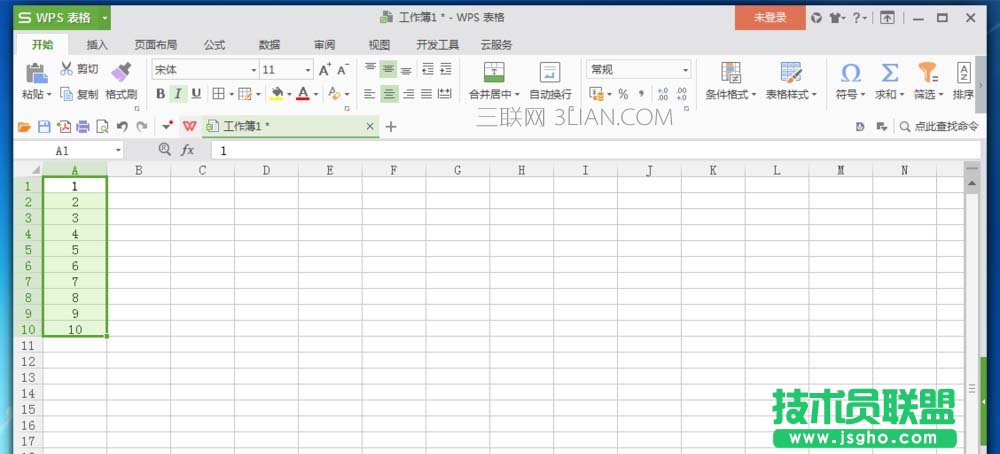The image size is (1000, 454).
Task: Open a file with the folder icon
Action: click(x=24, y=127)
